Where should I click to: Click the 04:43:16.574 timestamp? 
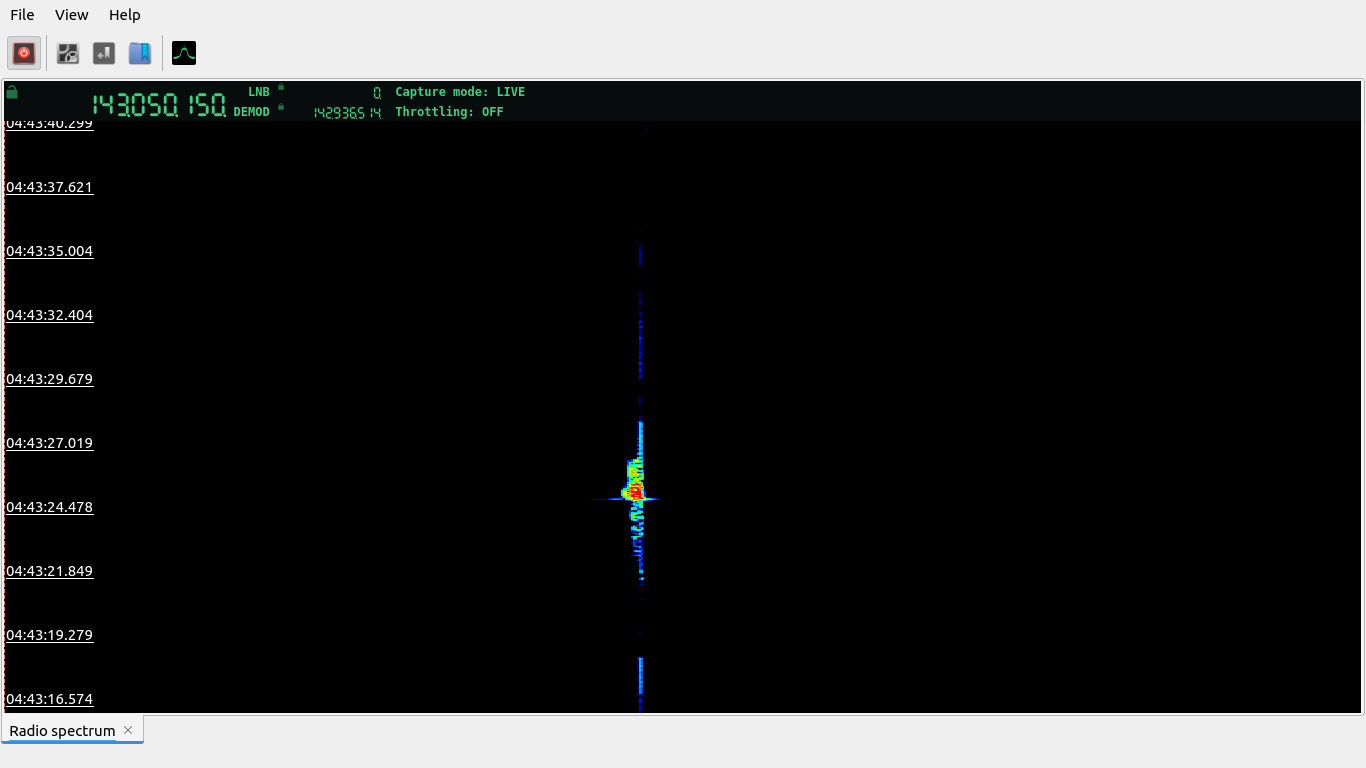(x=50, y=699)
